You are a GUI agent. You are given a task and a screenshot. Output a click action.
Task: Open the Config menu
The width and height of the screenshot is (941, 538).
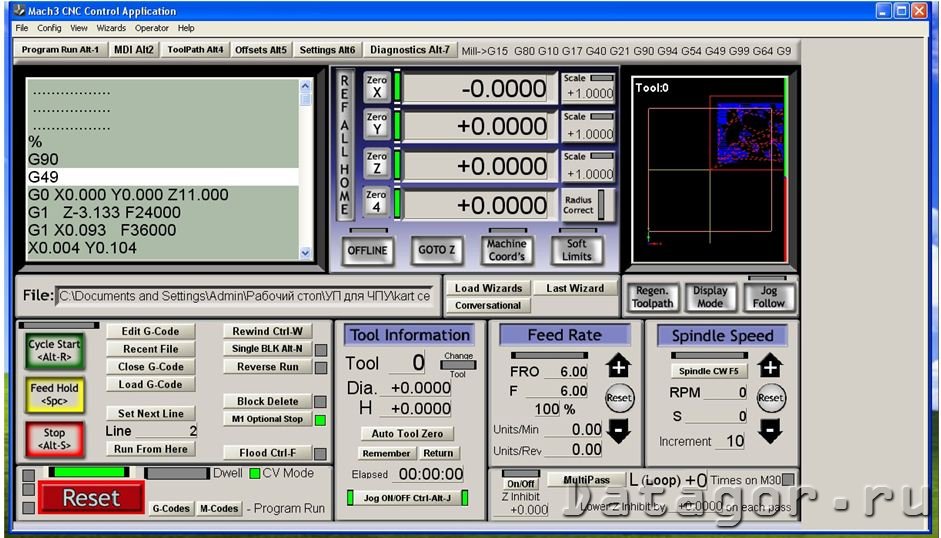click(x=49, y=28)
